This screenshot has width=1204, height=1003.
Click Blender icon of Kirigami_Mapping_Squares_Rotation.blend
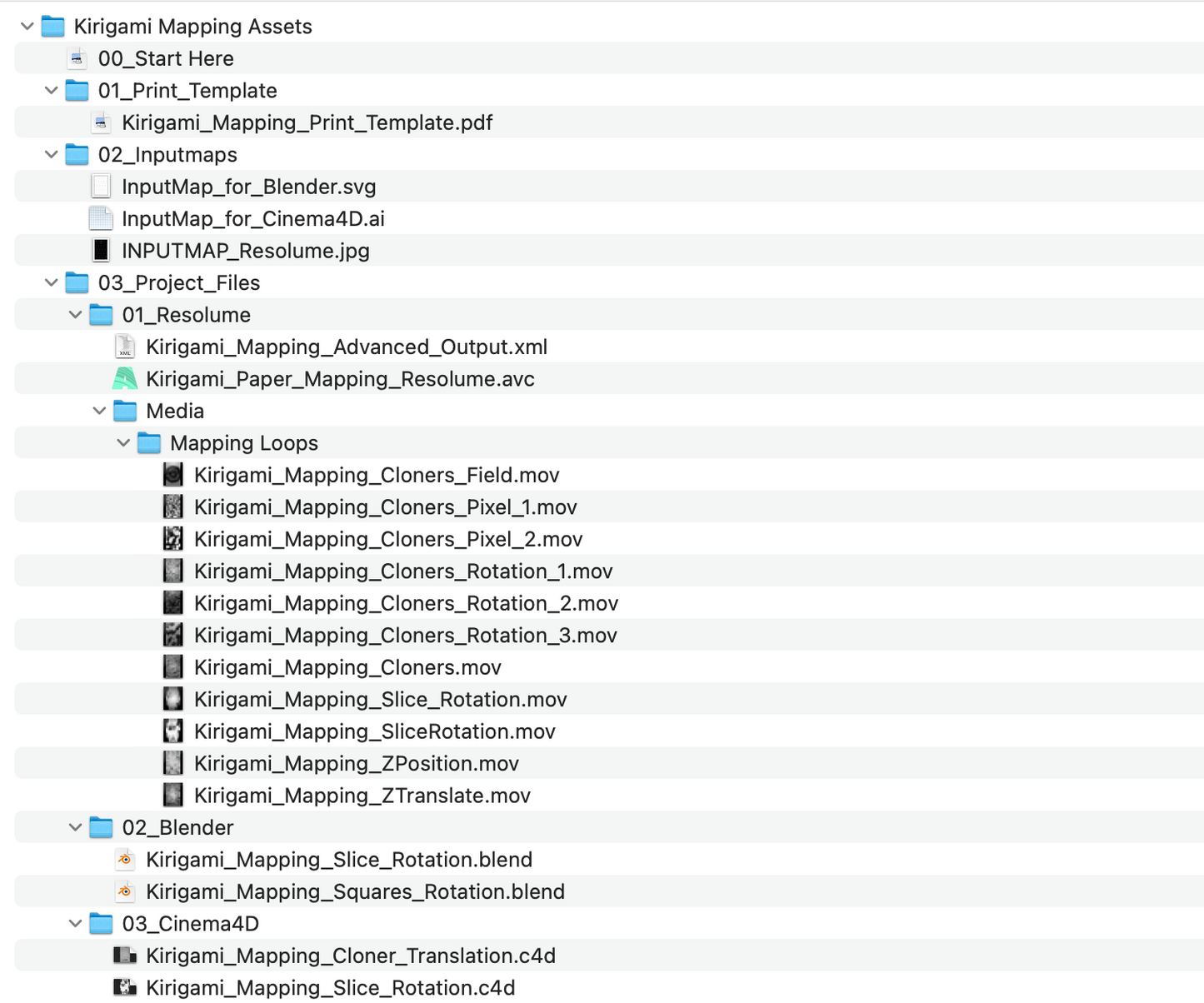[x=125, y=891]
